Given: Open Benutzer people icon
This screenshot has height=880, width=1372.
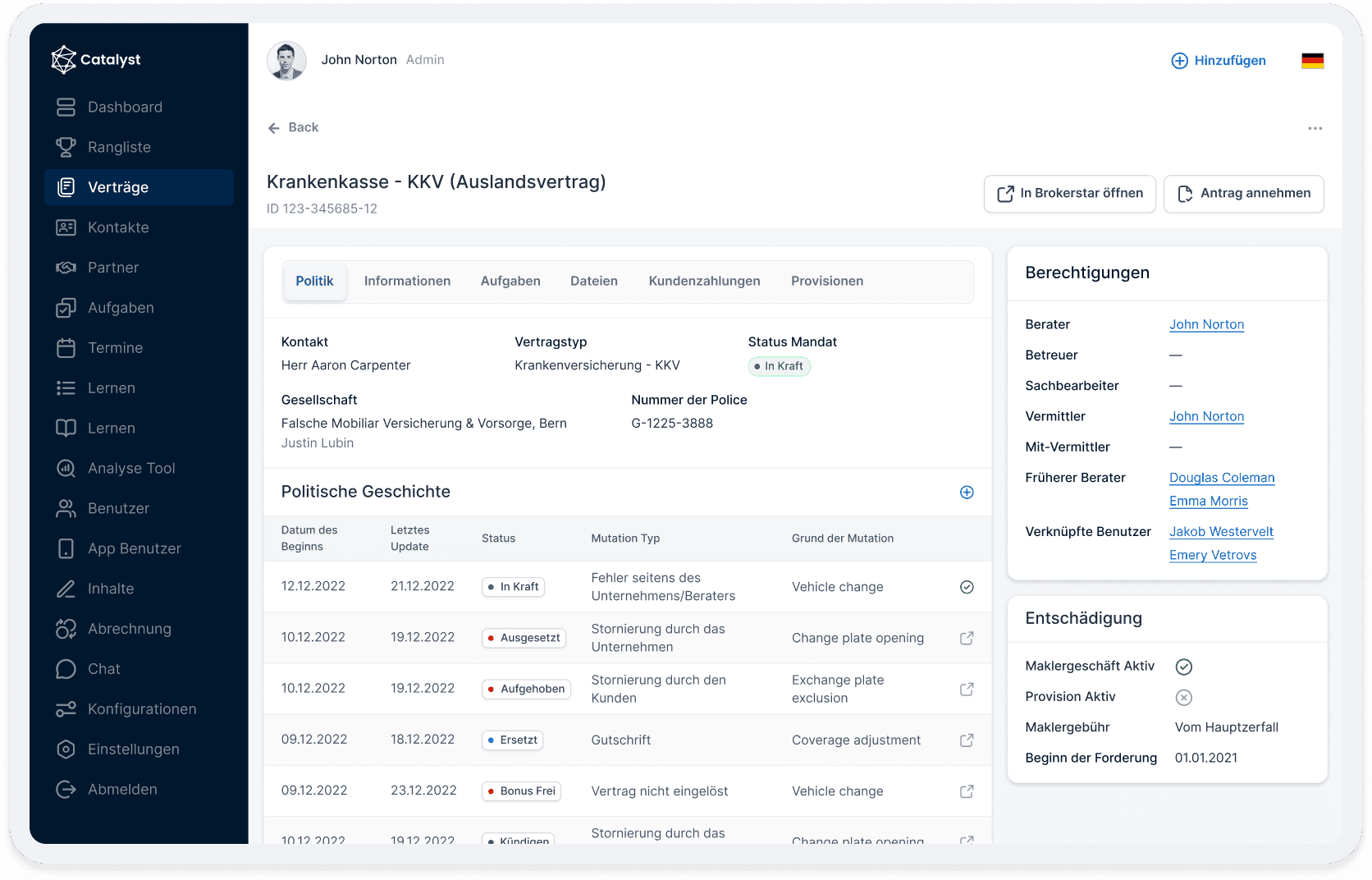Looking at the screenshot, I should 66,509.
